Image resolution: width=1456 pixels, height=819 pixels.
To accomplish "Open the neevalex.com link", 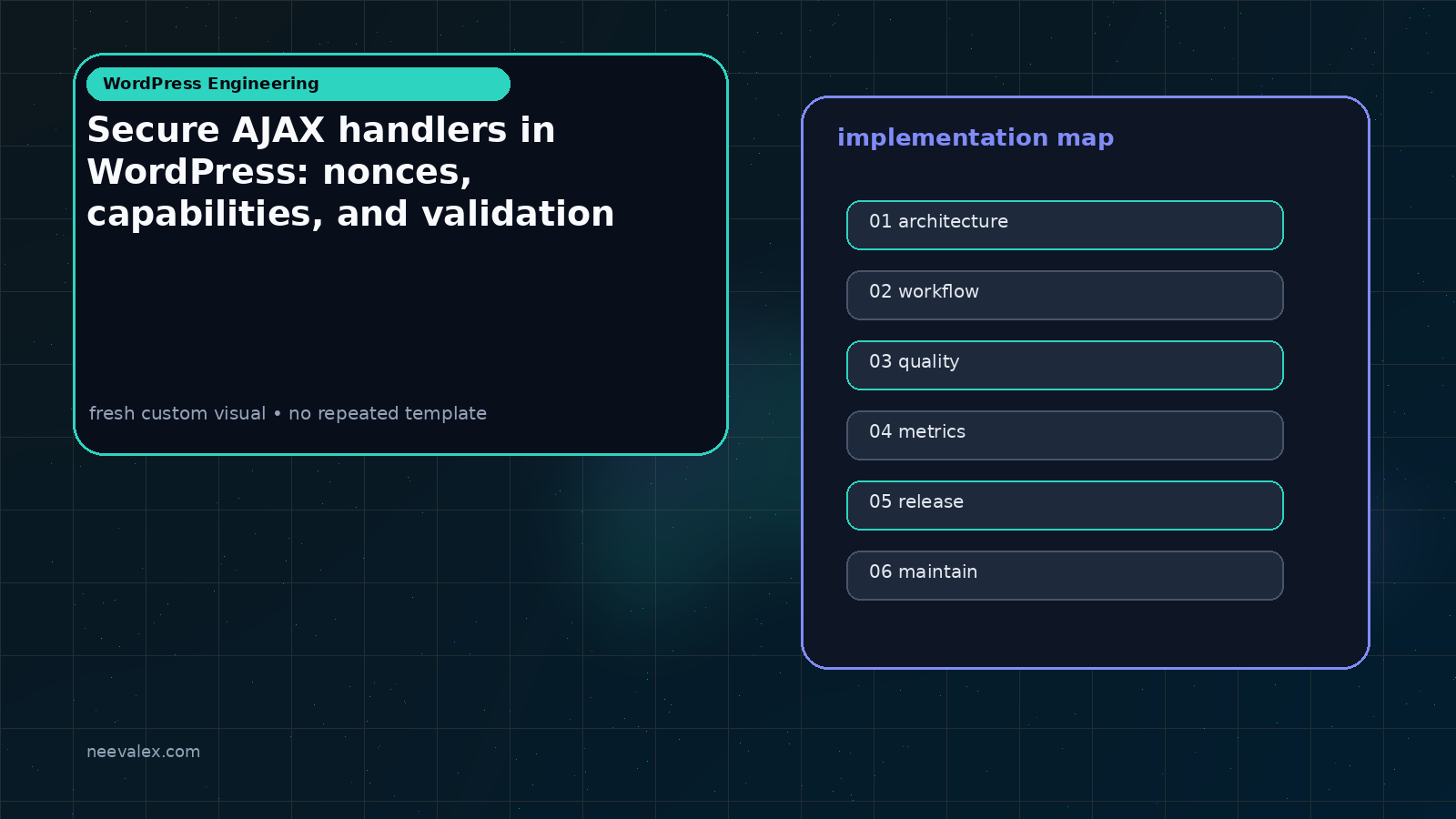I will tap(143, 752).
